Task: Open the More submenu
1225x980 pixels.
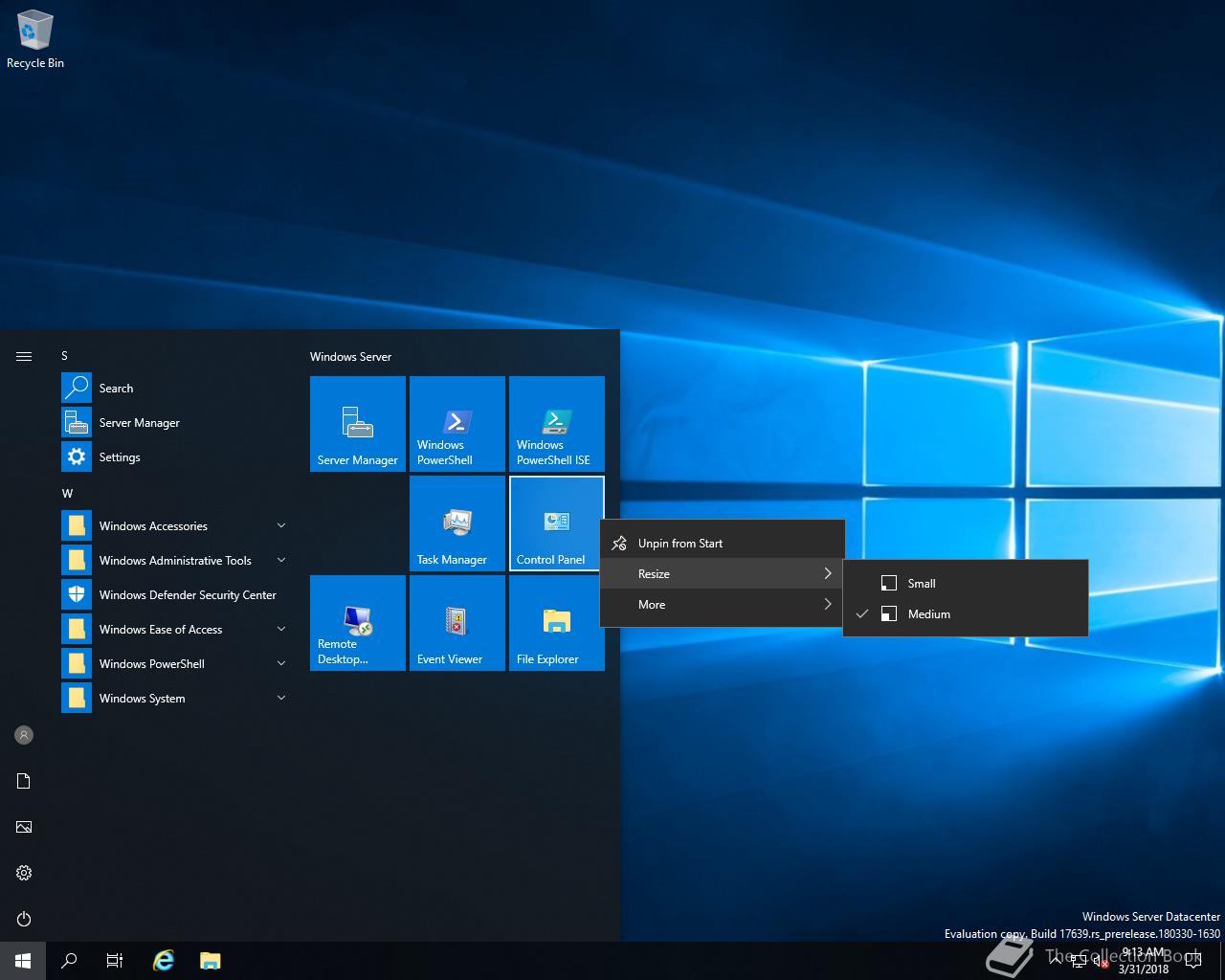Action: pos(722,605)
